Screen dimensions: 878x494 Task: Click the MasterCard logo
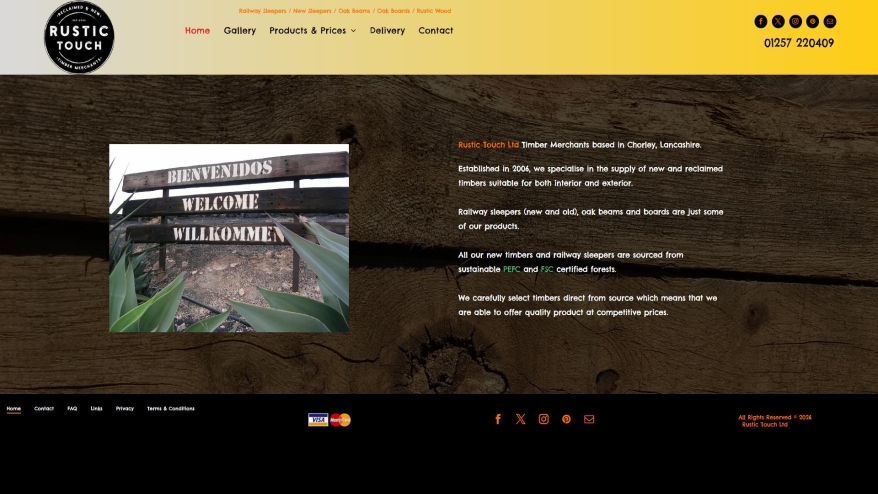340,420
